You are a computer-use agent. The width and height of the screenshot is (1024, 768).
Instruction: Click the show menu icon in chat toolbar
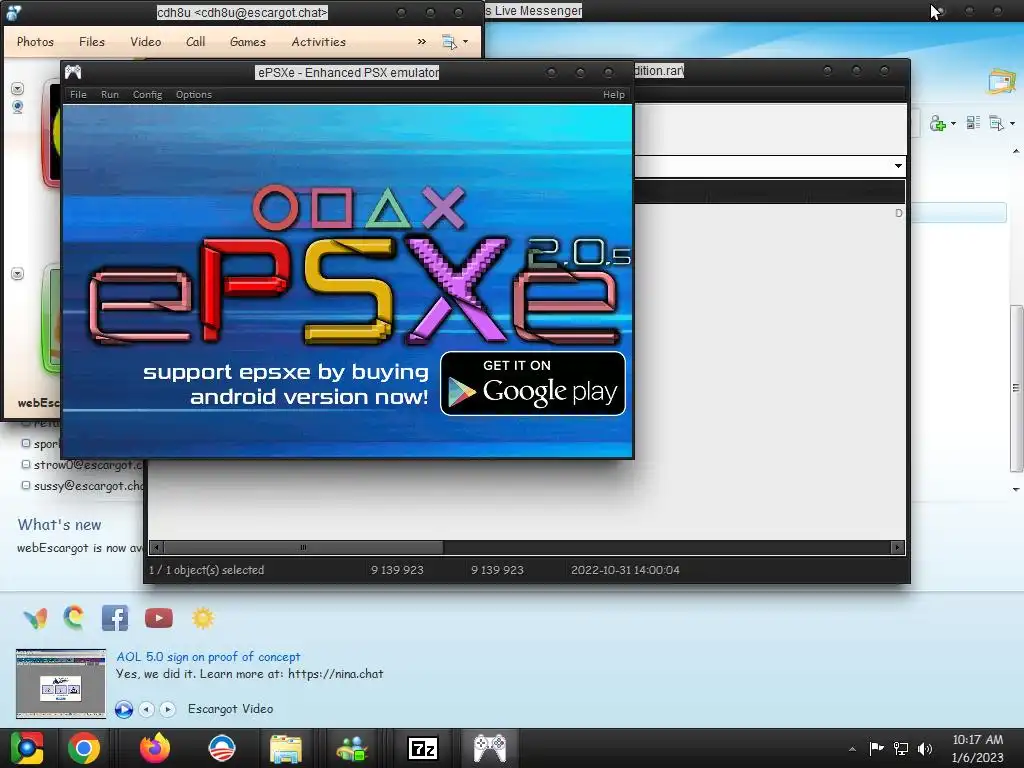click(449, 42)
